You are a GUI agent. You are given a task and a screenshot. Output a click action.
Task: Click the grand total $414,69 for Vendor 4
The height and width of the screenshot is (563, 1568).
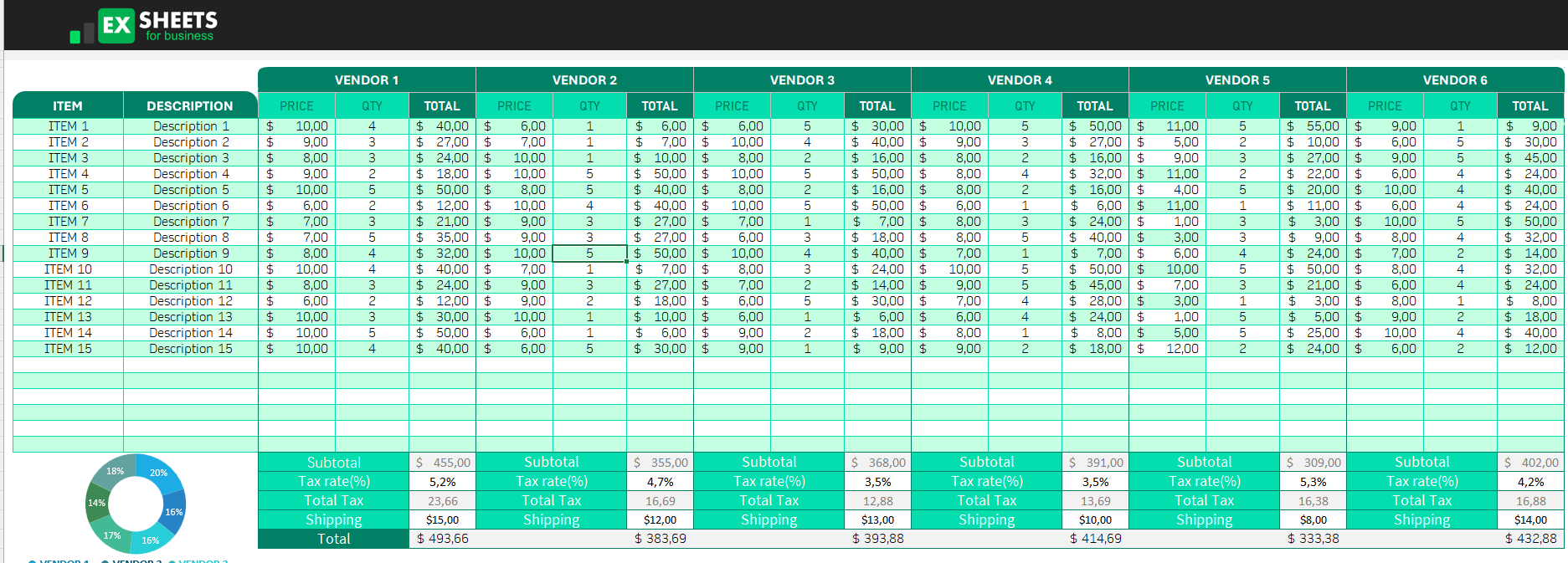(x=1095, y=539)
